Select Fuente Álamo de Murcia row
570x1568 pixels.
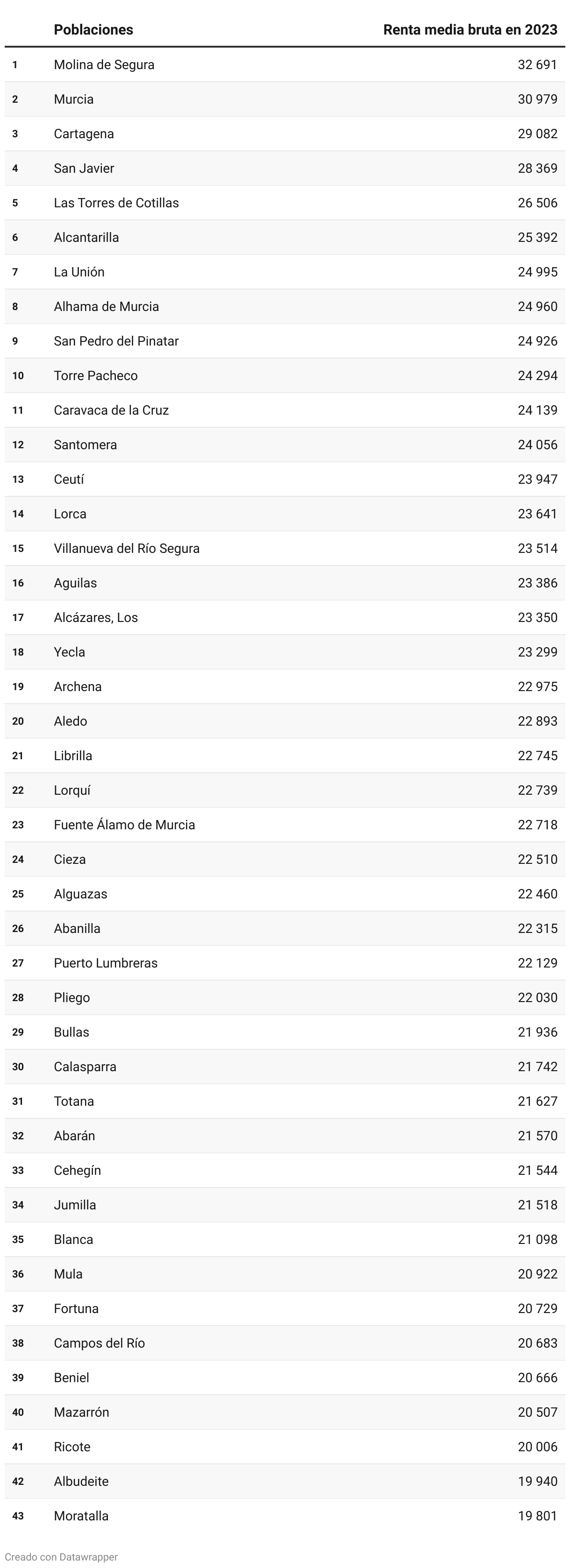(124, 825)
